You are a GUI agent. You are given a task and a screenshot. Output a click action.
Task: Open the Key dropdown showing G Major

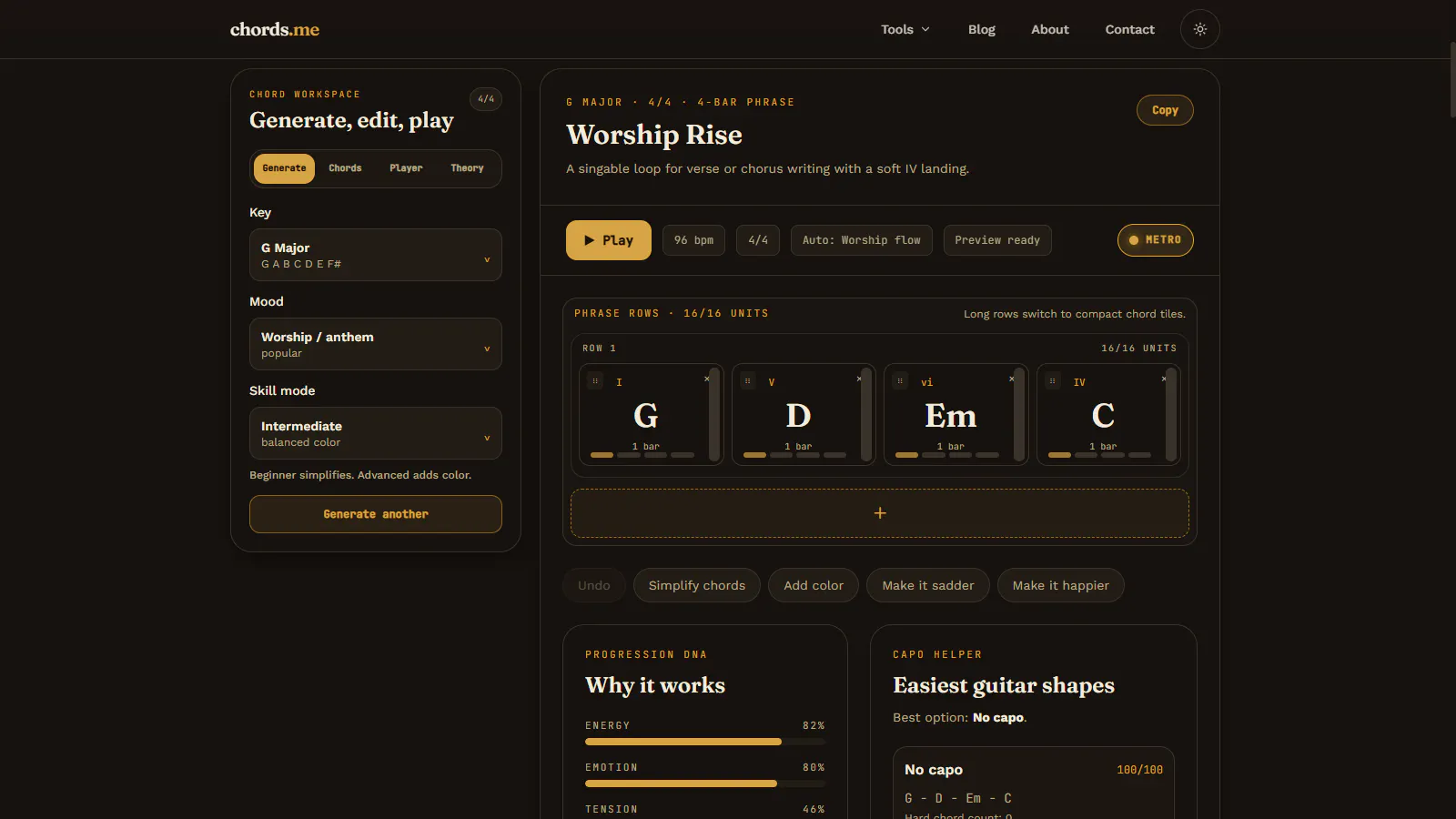tap(376, 255)
